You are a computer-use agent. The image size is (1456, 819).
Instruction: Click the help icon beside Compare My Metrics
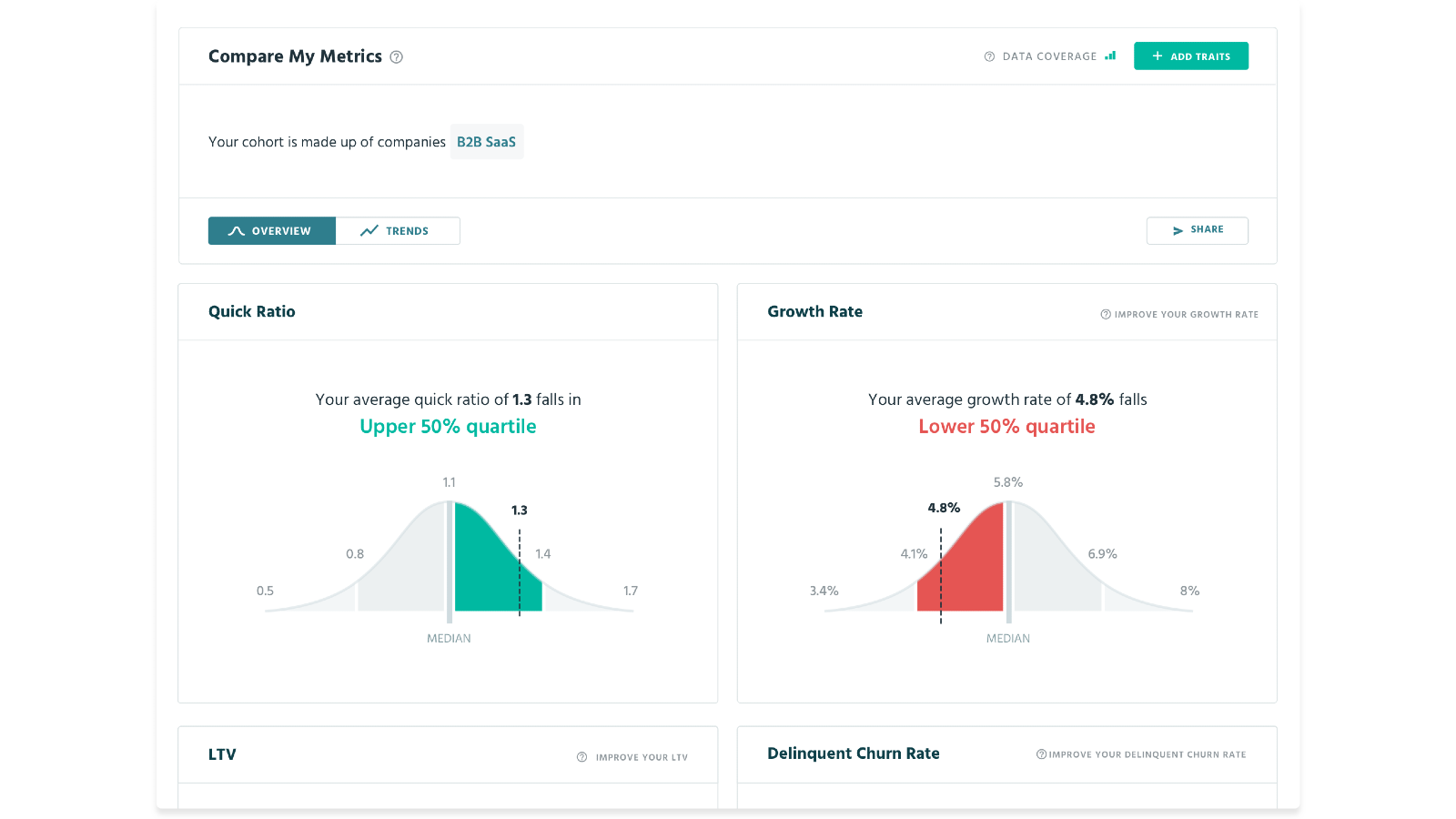[x=396, y=57]
